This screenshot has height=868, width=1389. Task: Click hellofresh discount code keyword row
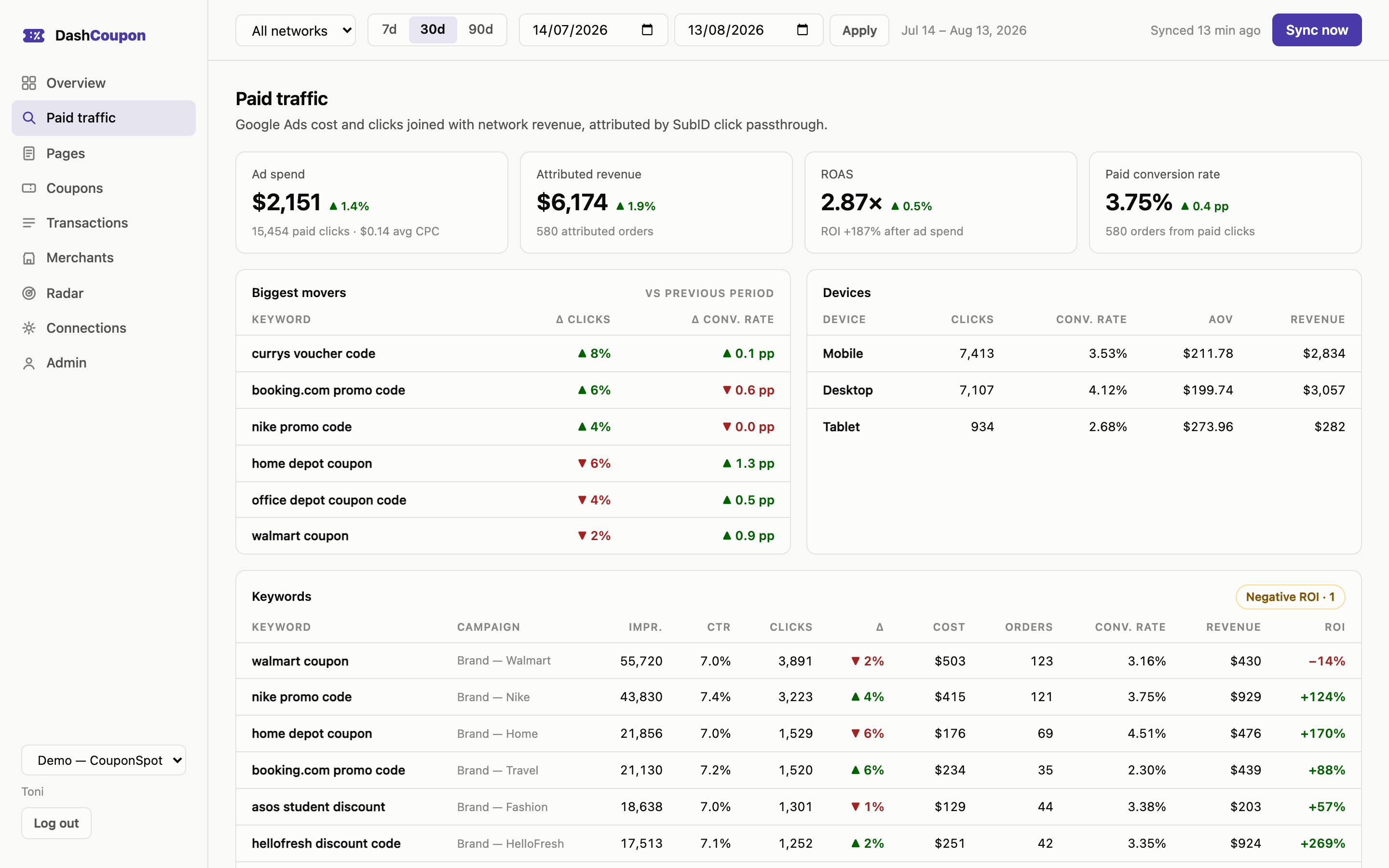[x=798, y=843]
